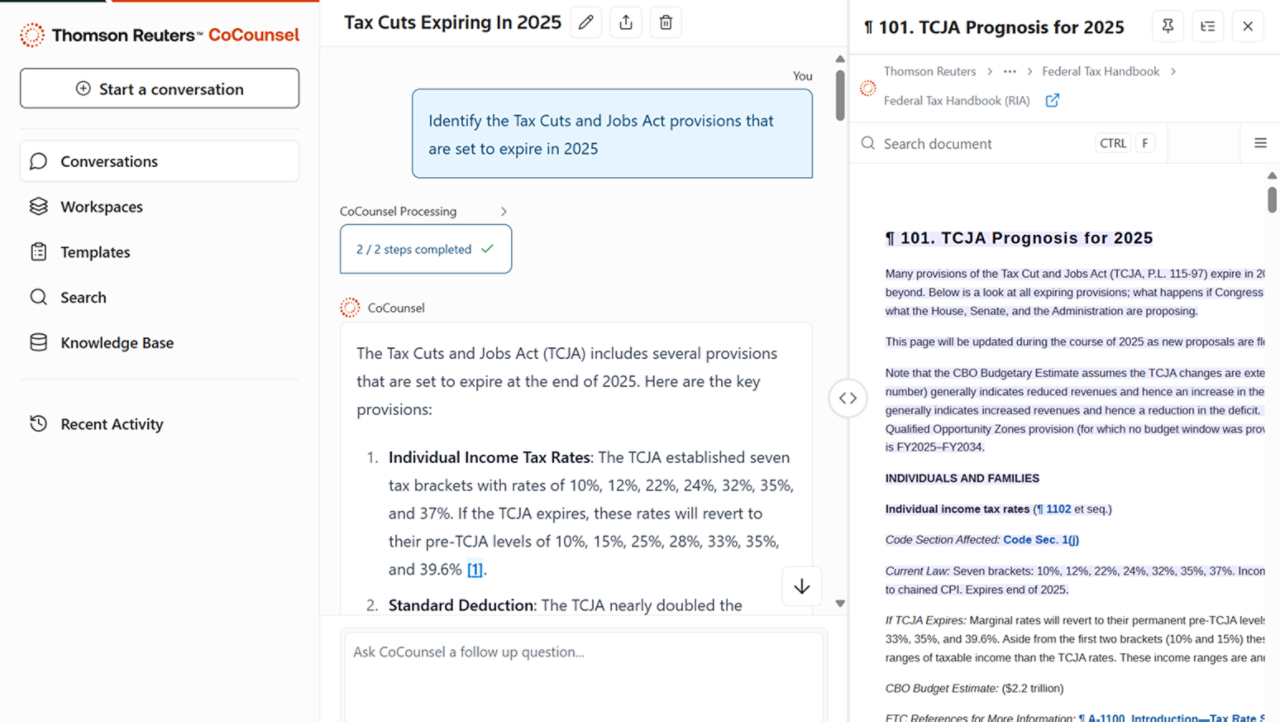Toggle panel split with the code-brackets handle

(848, 398)
